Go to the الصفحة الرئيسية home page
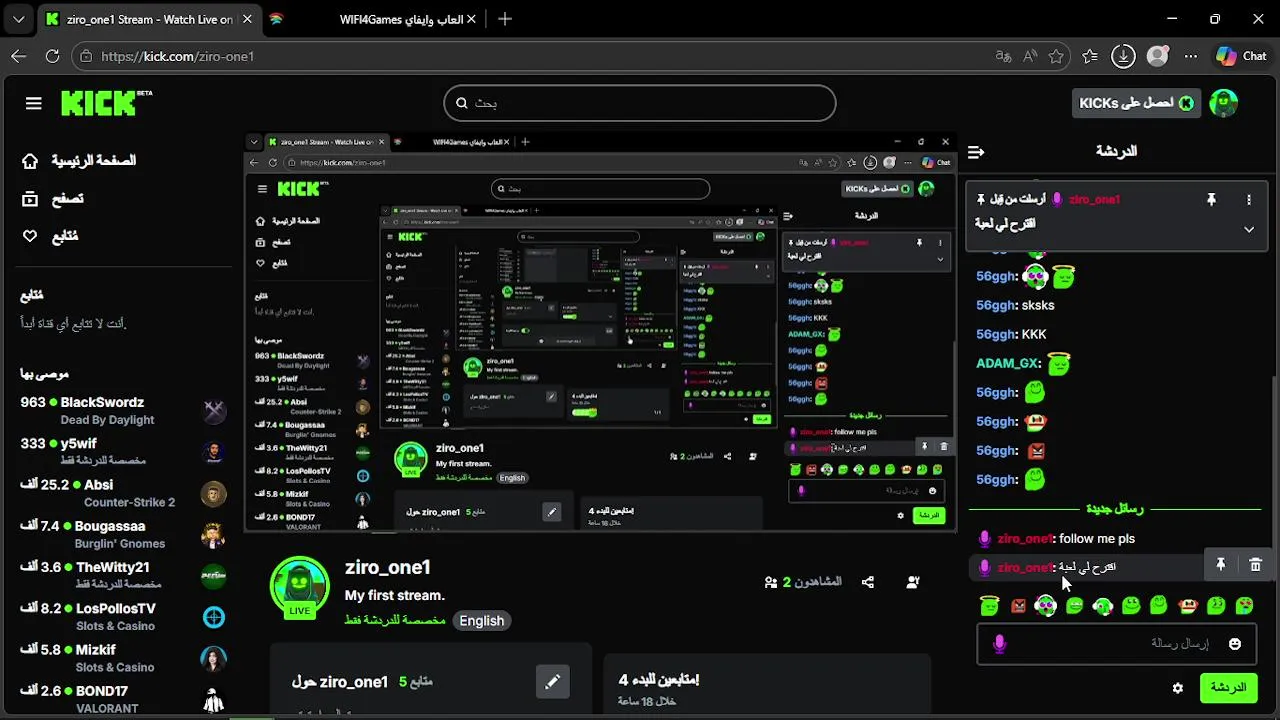Viewport: 1280px width, 720px height. (x=80, y=161)
